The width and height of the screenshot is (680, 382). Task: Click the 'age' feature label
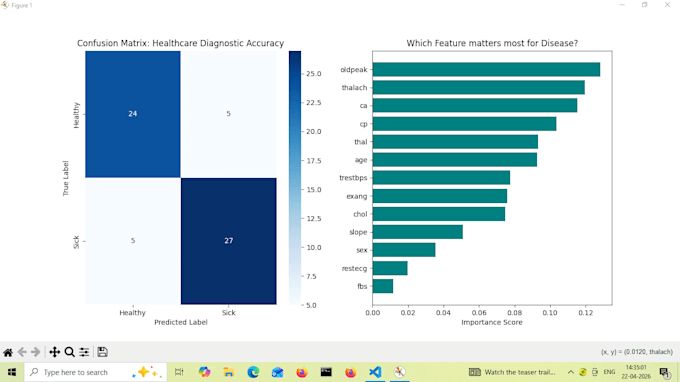click(361, 160)
